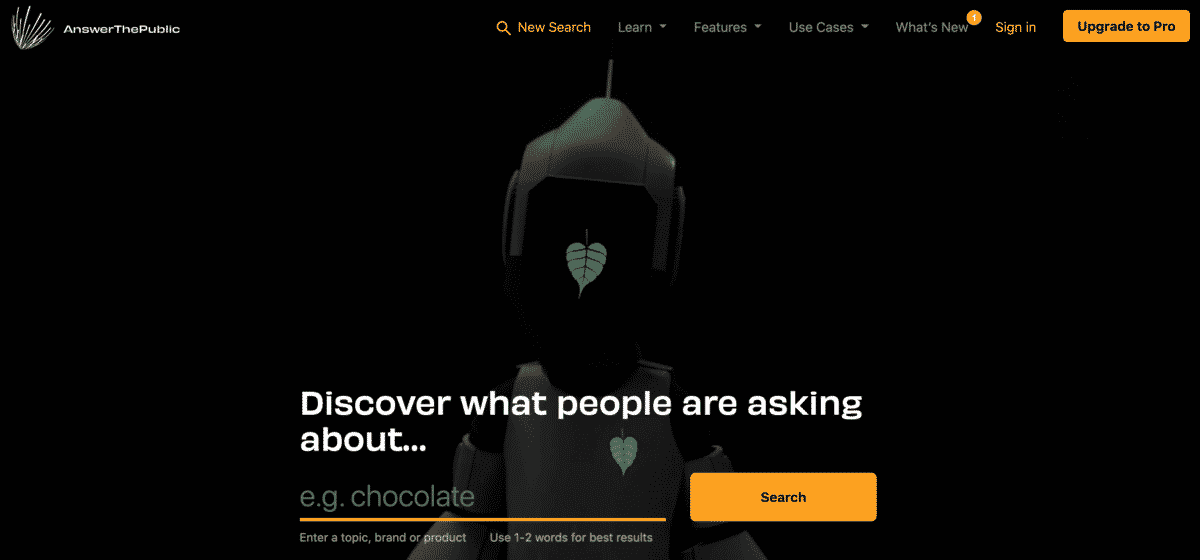This screenshot has width=1200, height=560.
Task: Click the 'Enter a topic, brand or product' hint
Action: [383, 538]
